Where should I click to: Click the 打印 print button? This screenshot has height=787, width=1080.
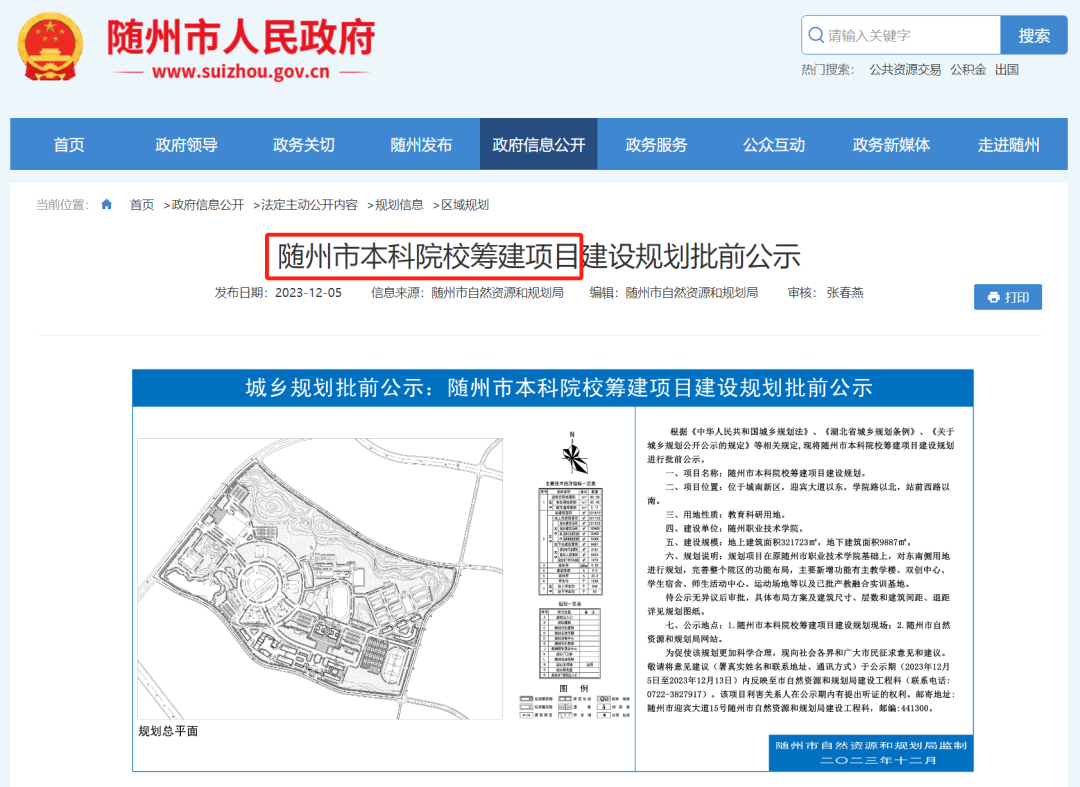[1008, 297]
